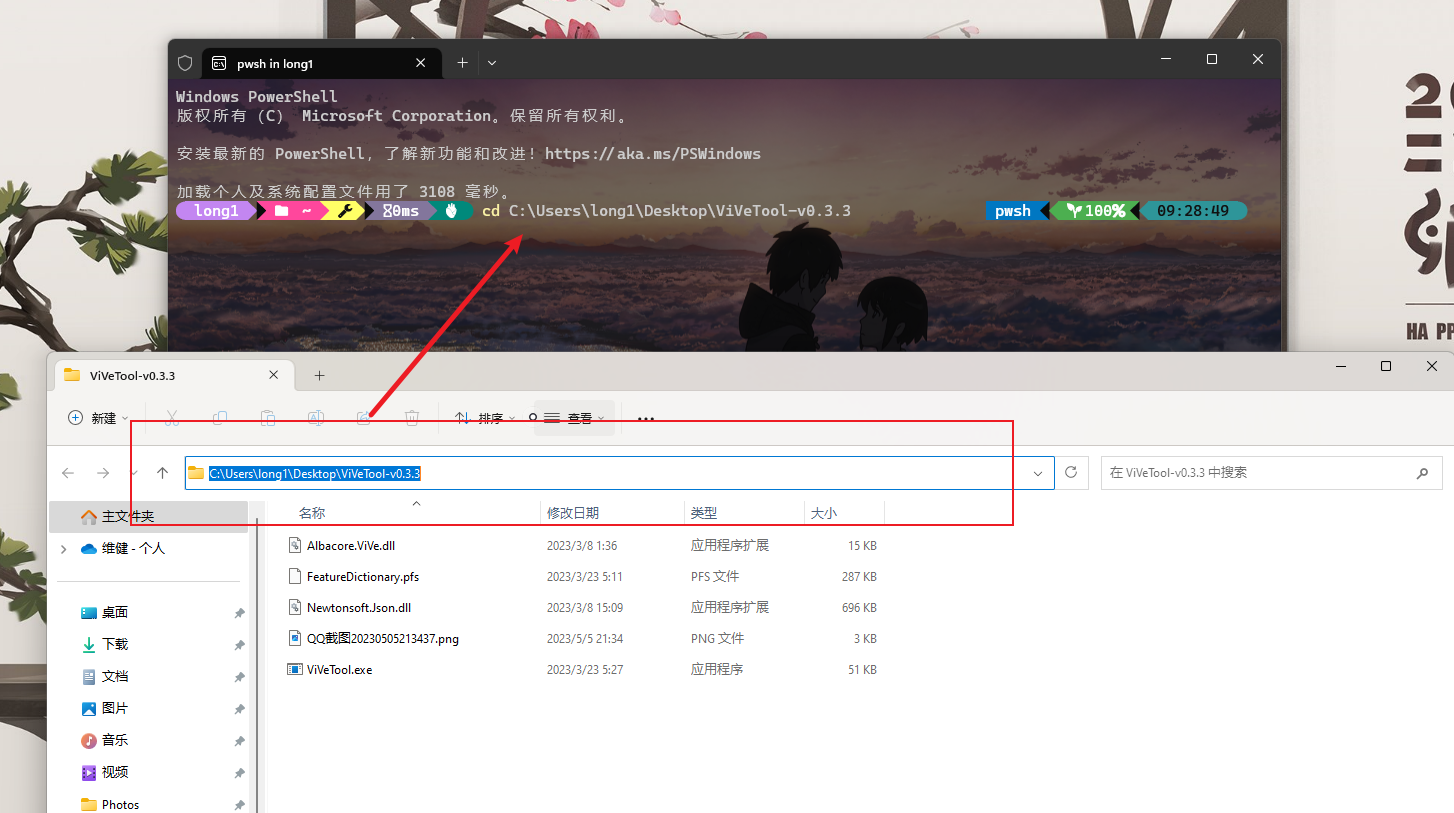Go up one folder with up arrow
This screenshot has height=813, width=1454.
(x=163, y=473)
